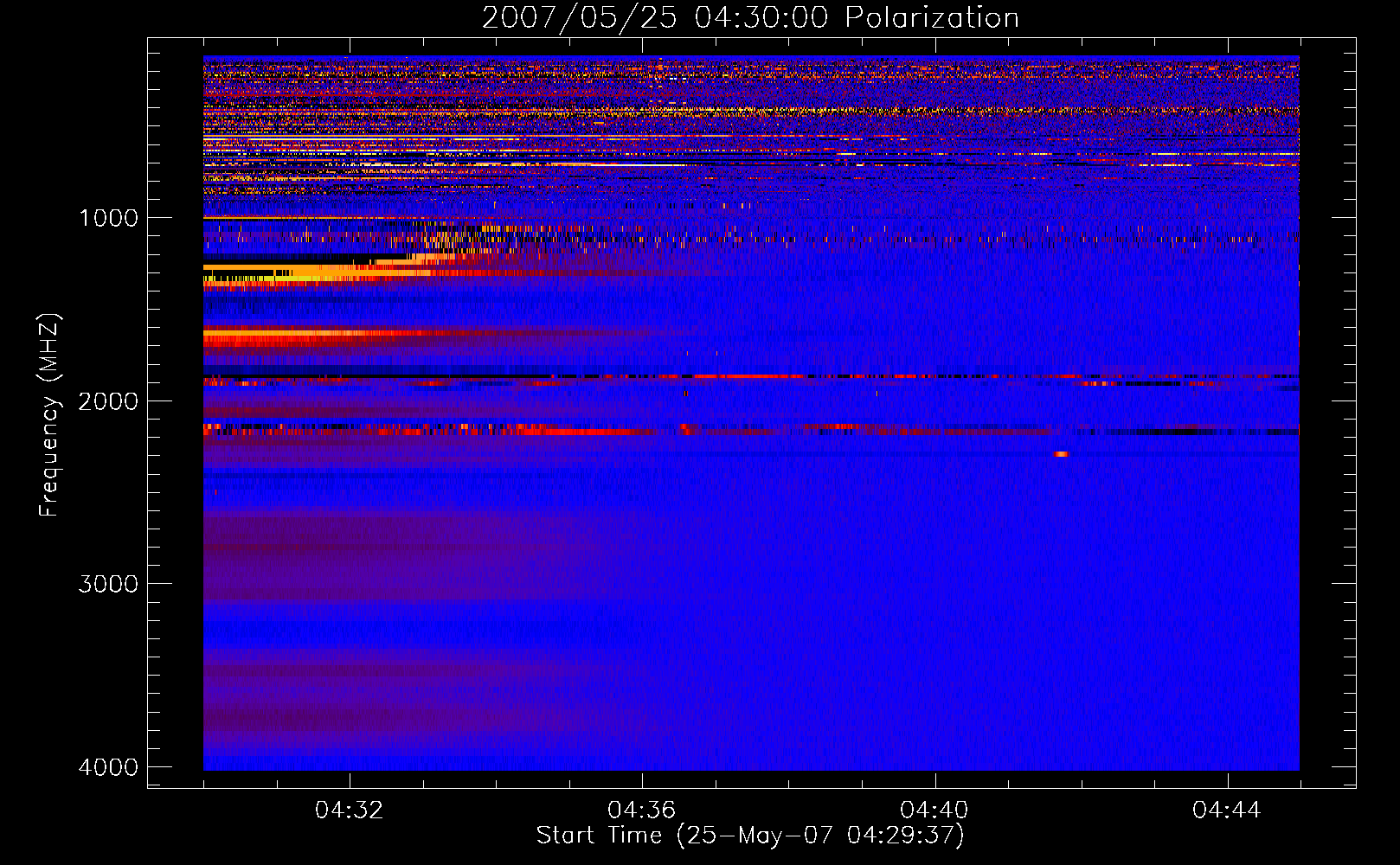
Task: Click the 3000 frequency tick label
Action: [x=108, y=584]
